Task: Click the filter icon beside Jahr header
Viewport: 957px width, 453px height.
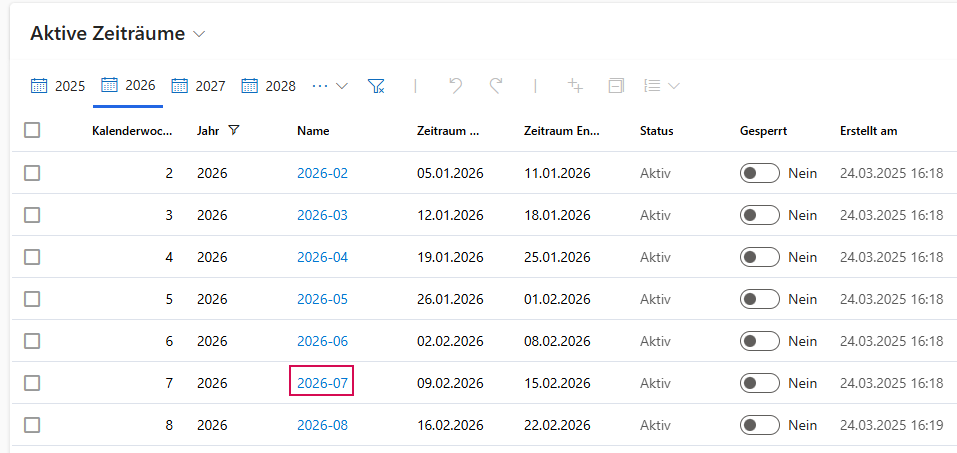Action: [234, 130]
